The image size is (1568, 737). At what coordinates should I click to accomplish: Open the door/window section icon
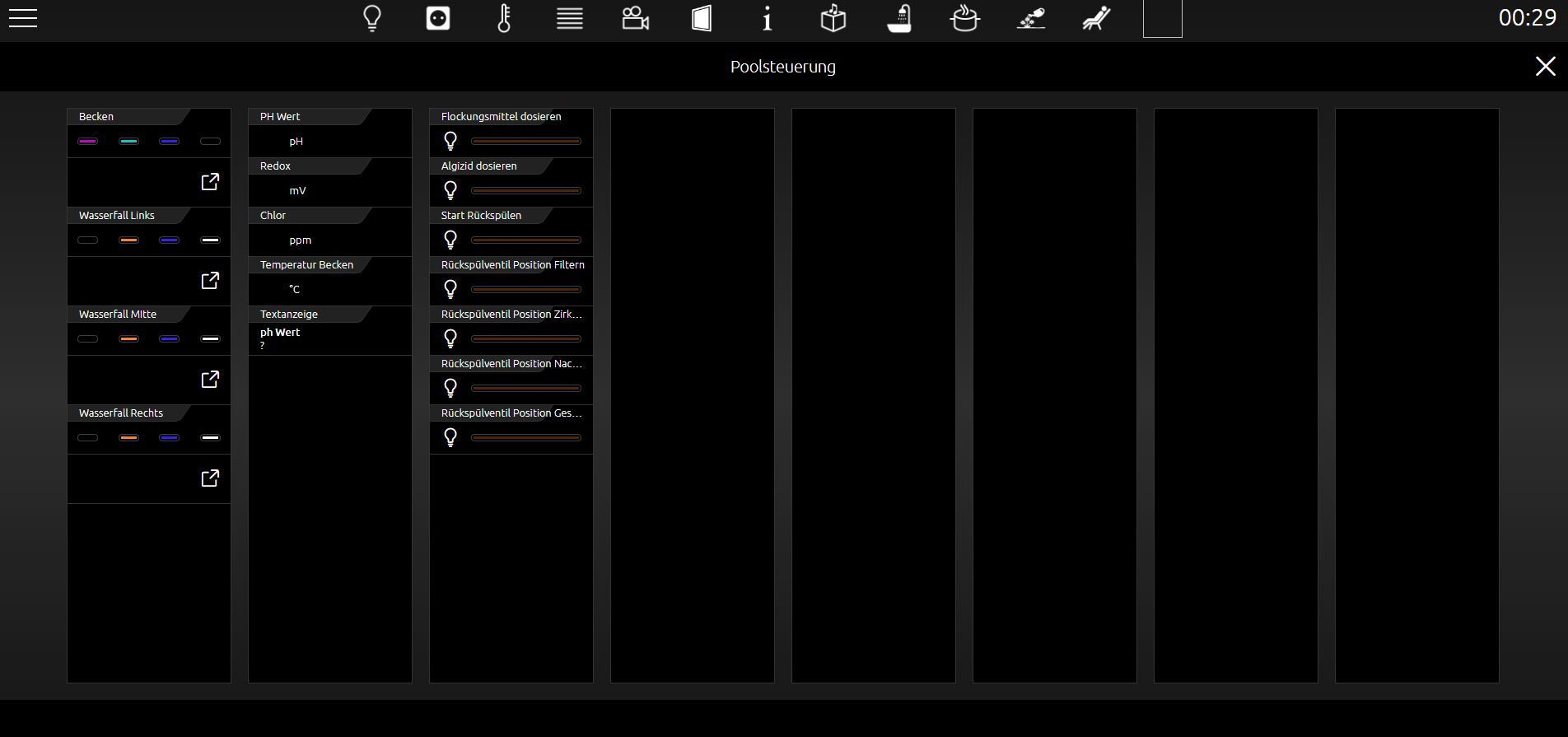[702, 18]
